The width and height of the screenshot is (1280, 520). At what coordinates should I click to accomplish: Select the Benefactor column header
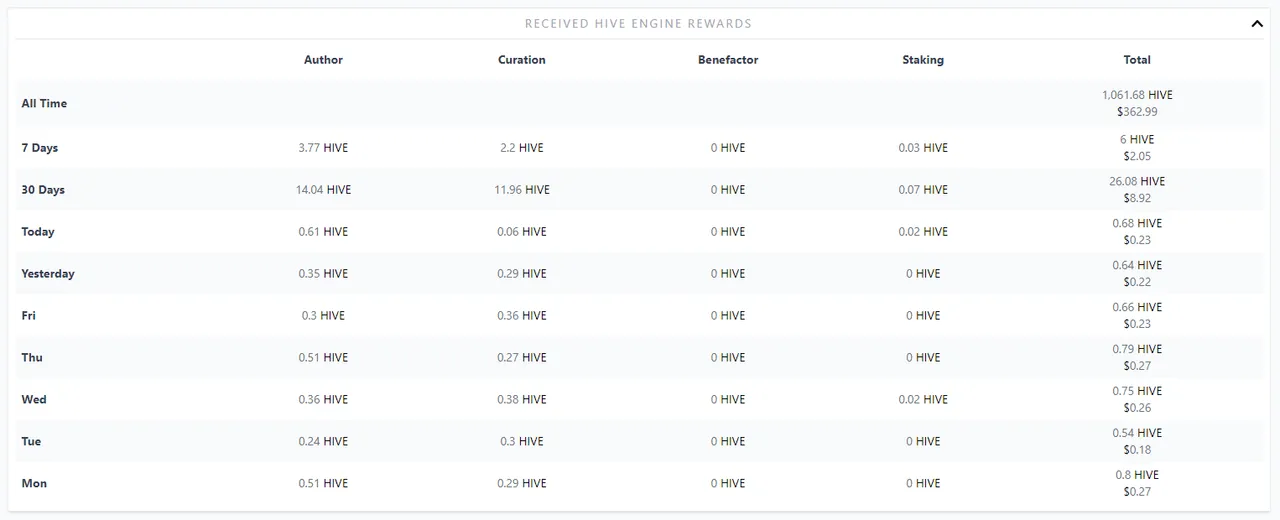(728, 60)
